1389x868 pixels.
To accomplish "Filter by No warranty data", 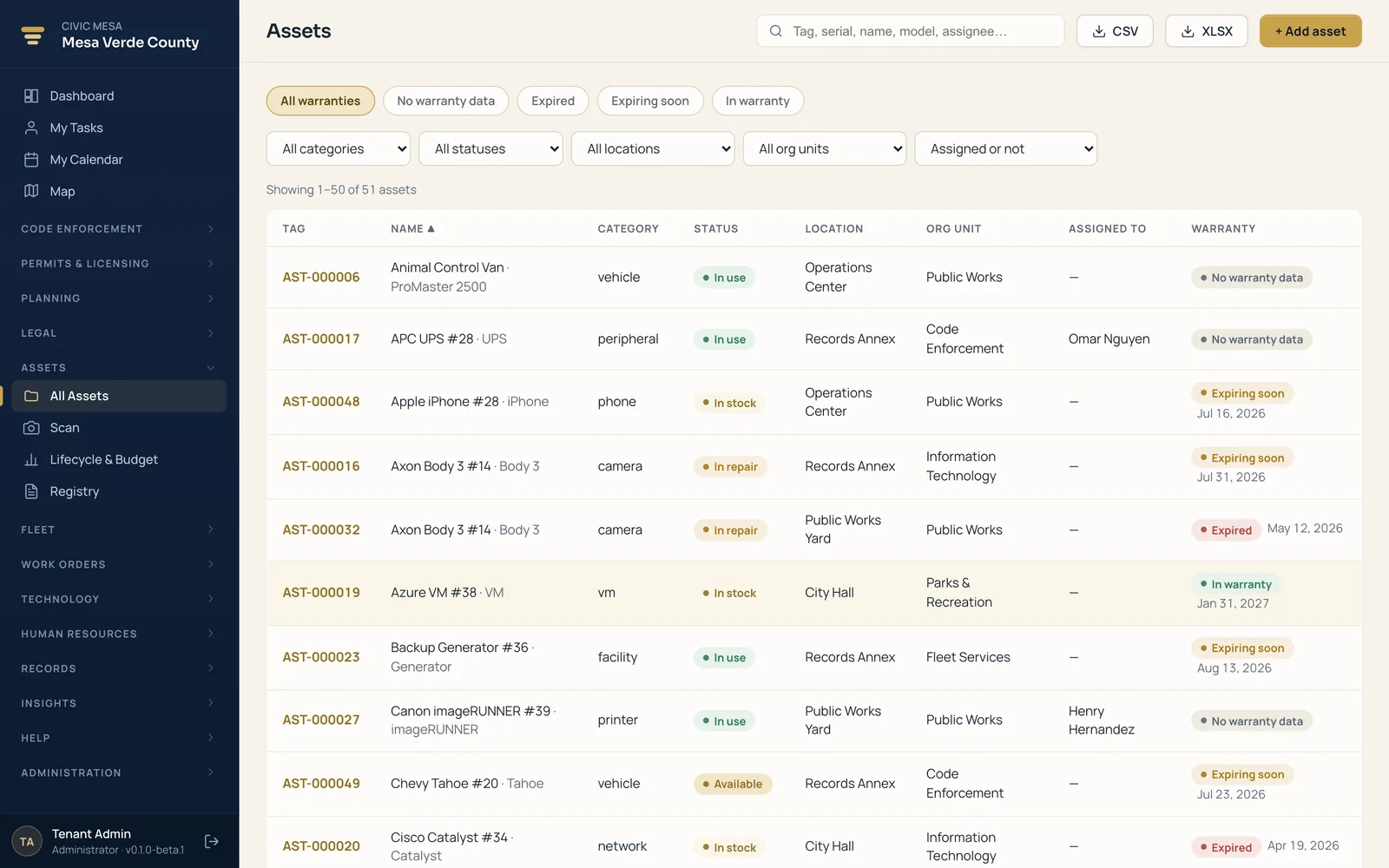I will tap(446, 101).
